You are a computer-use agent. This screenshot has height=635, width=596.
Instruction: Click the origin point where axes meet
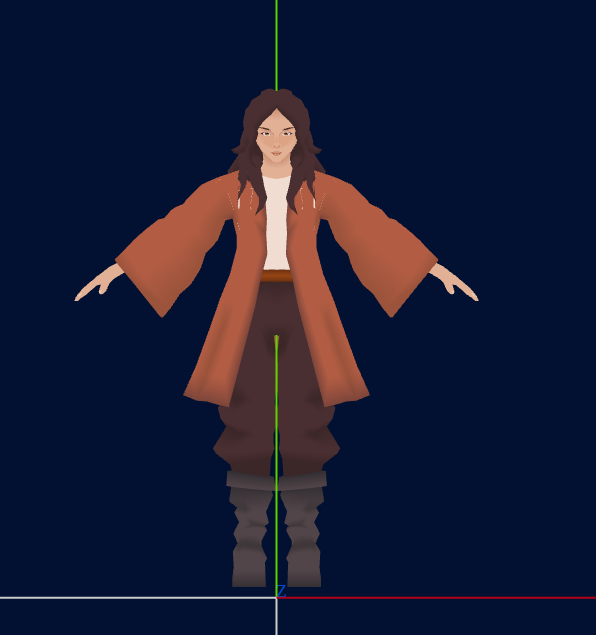277,598
